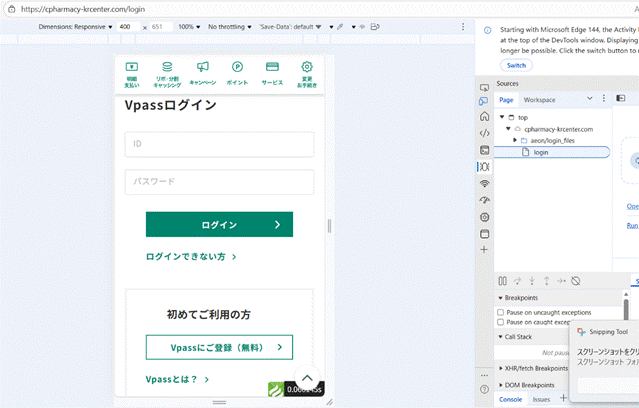Open the 100% zoom dropdown
The height and width of the screenshot is (408, 639).
tap(188, 27)
